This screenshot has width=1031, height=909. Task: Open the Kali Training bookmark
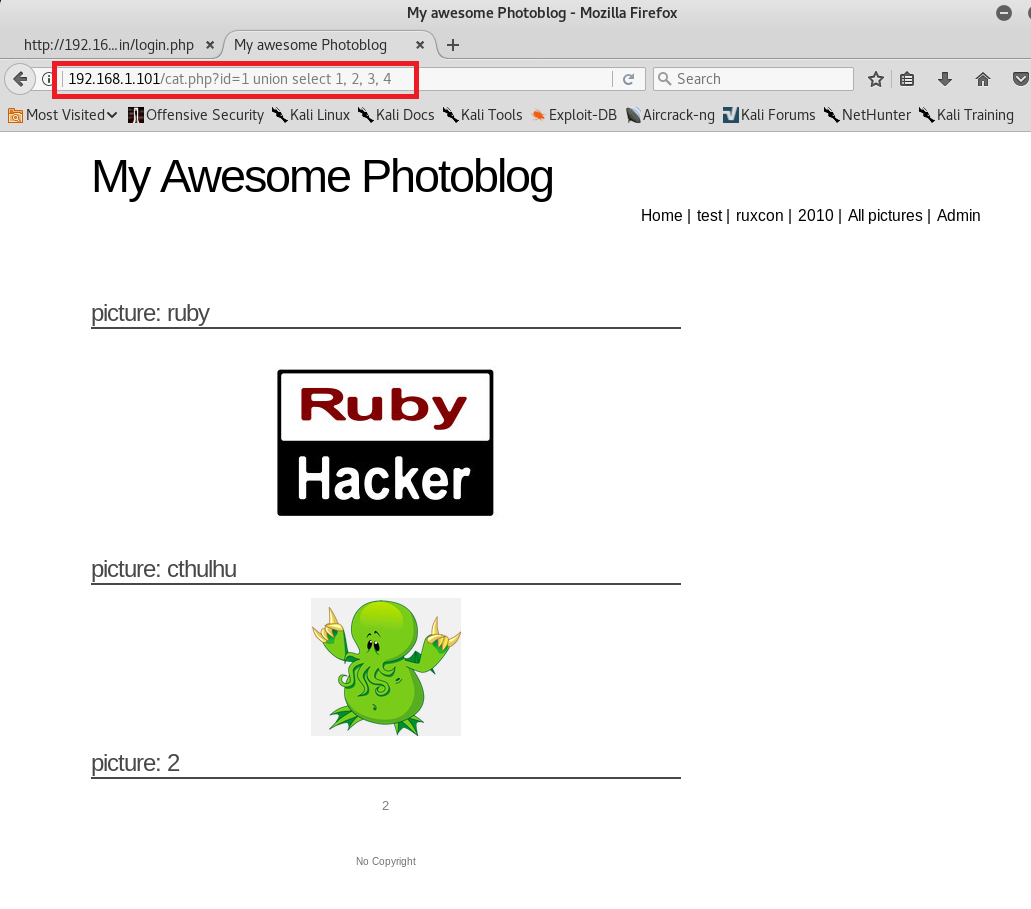(x=966, y=115)
